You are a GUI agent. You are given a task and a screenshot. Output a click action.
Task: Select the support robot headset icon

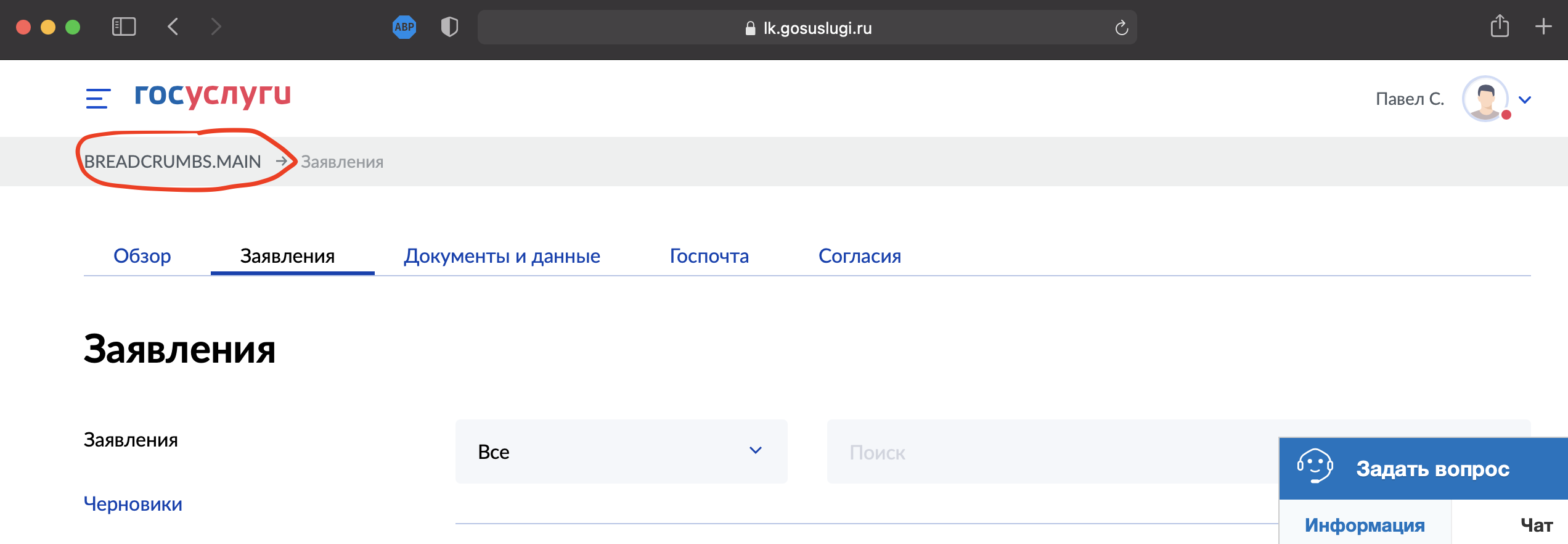pos(1315,466)
